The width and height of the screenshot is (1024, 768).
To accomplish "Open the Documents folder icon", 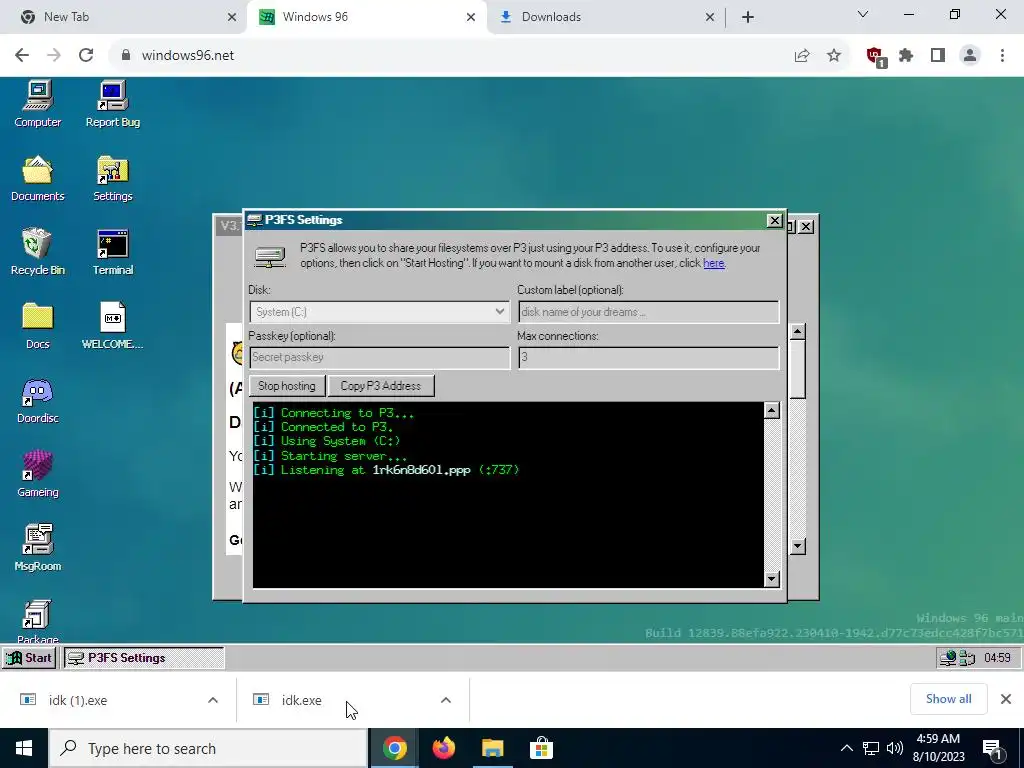I will (x=37, y=178).
